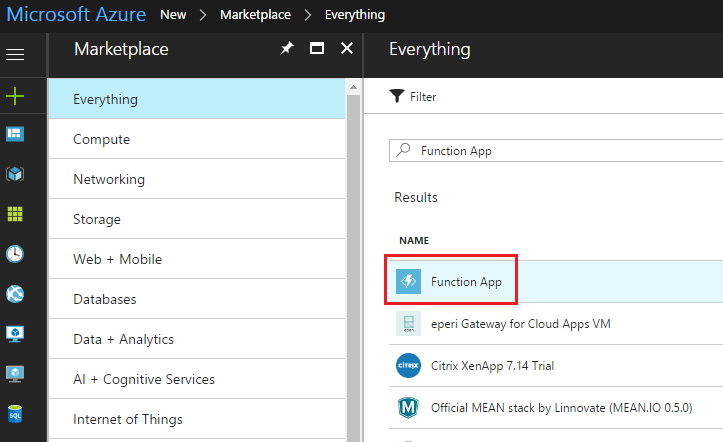The height and width of the screenshot is (442, 723).
Task: Open the Dashboard icon in sidebar
Action: pos(15,134)
